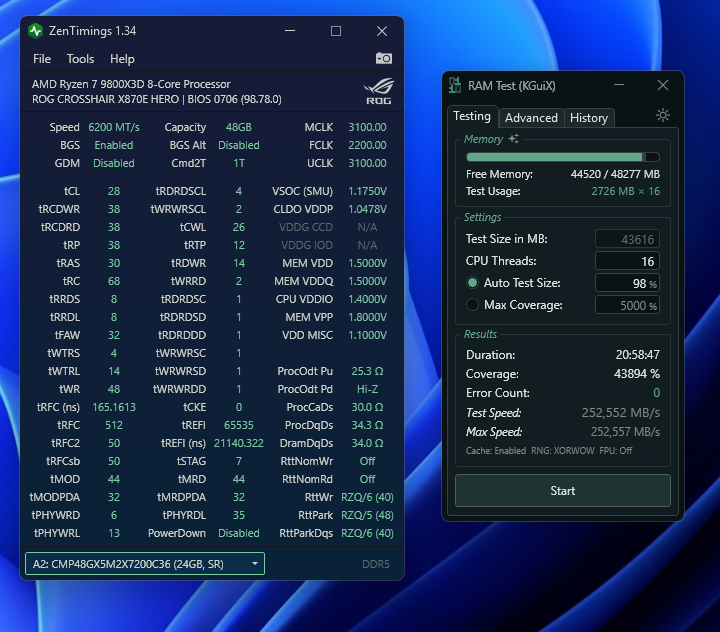Select the Auto Test Size radio button
The width and height of the screenshot is (720, 632).
[x=472, y=283]
